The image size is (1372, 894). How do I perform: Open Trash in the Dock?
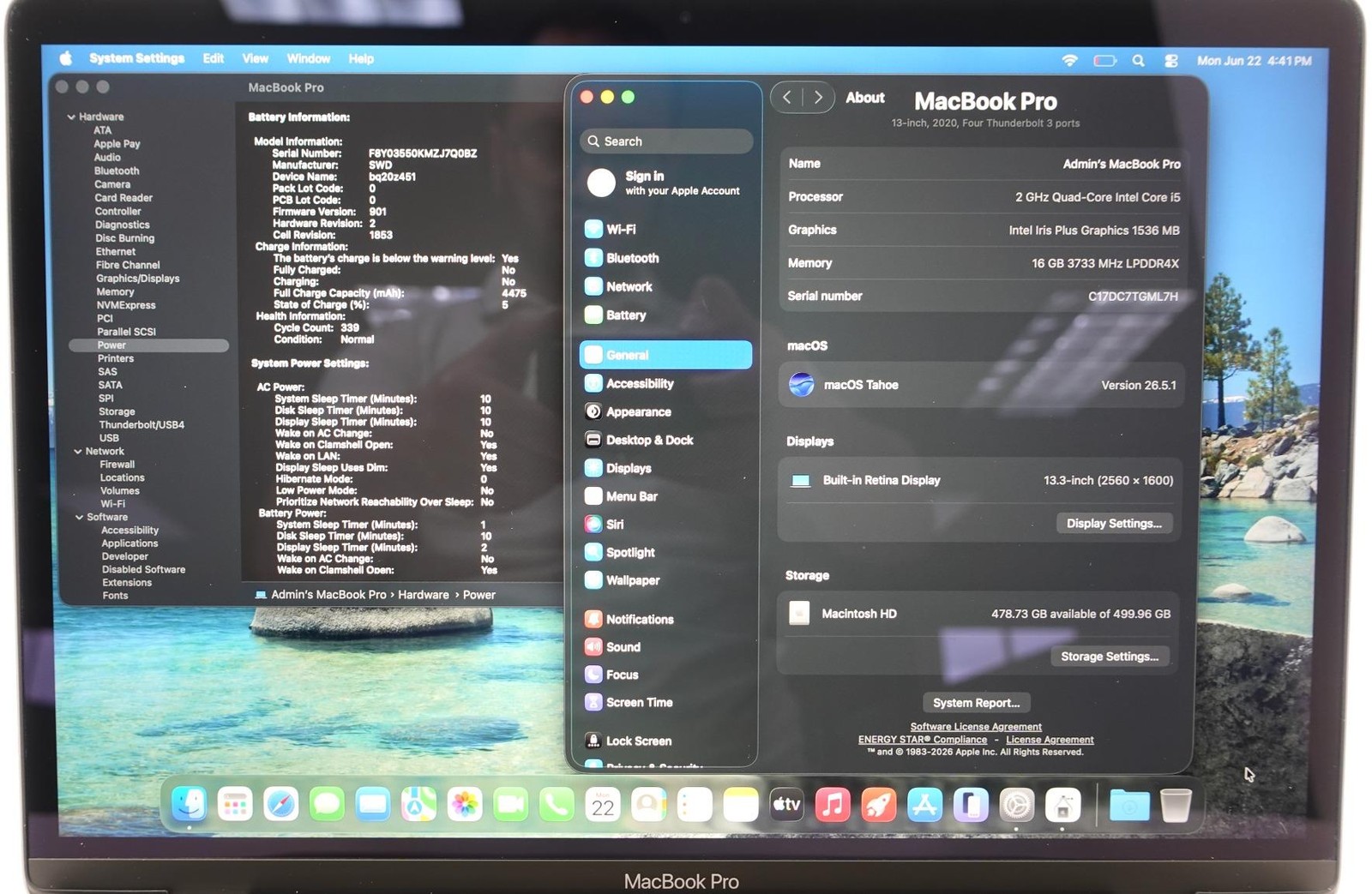coord(1176,804)
